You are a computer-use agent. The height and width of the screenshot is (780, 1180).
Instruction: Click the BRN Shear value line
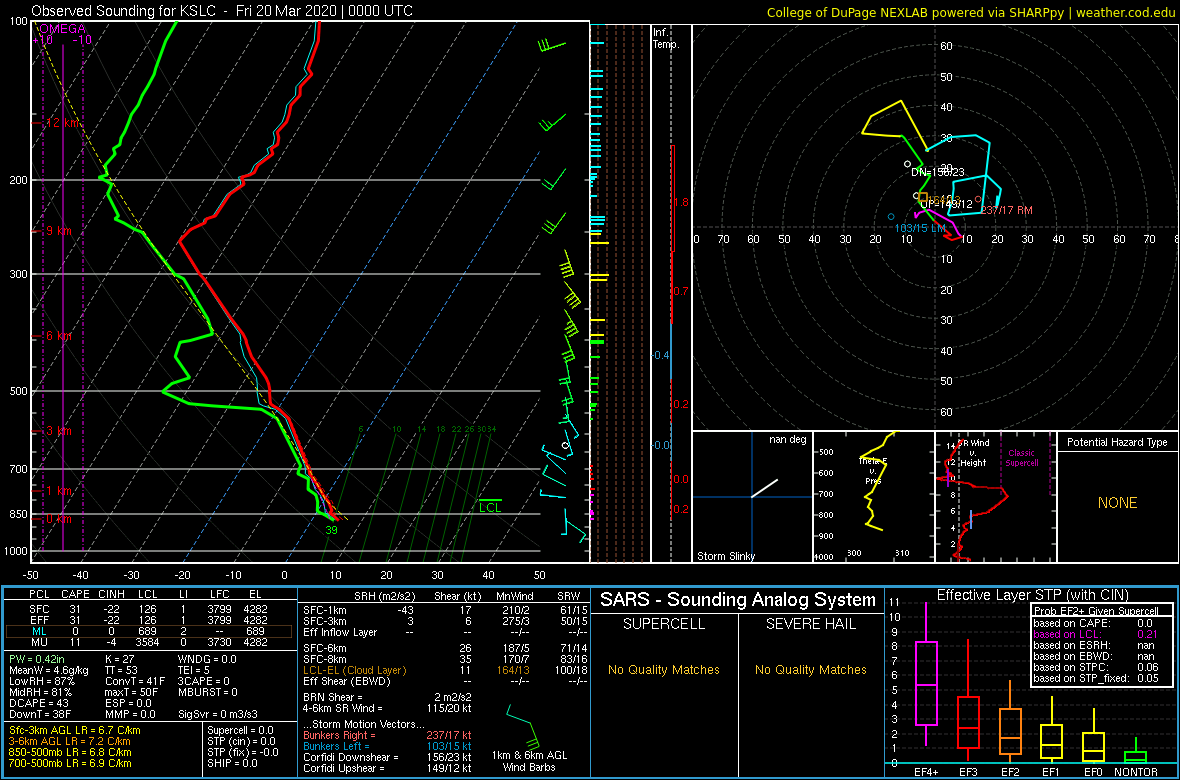[x=388, y=696]
